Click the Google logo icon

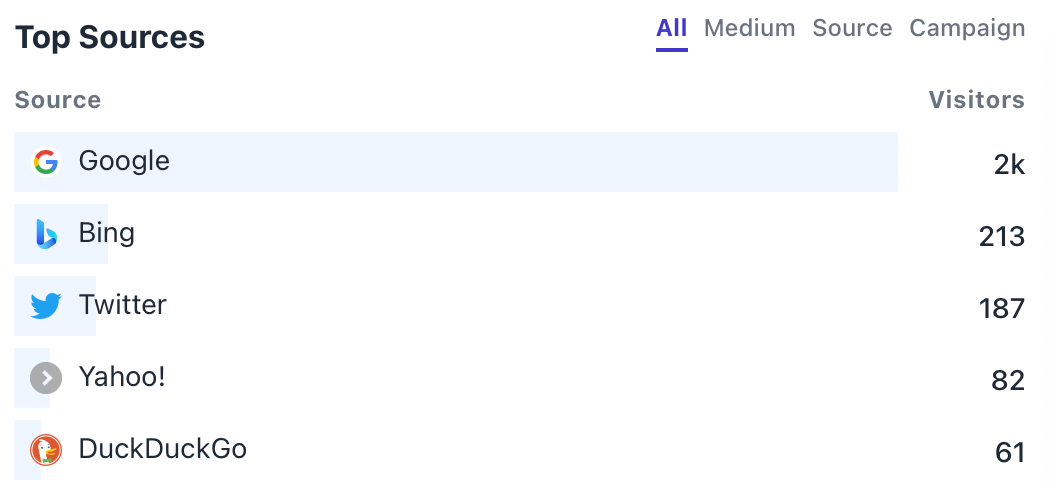point(46,162)
